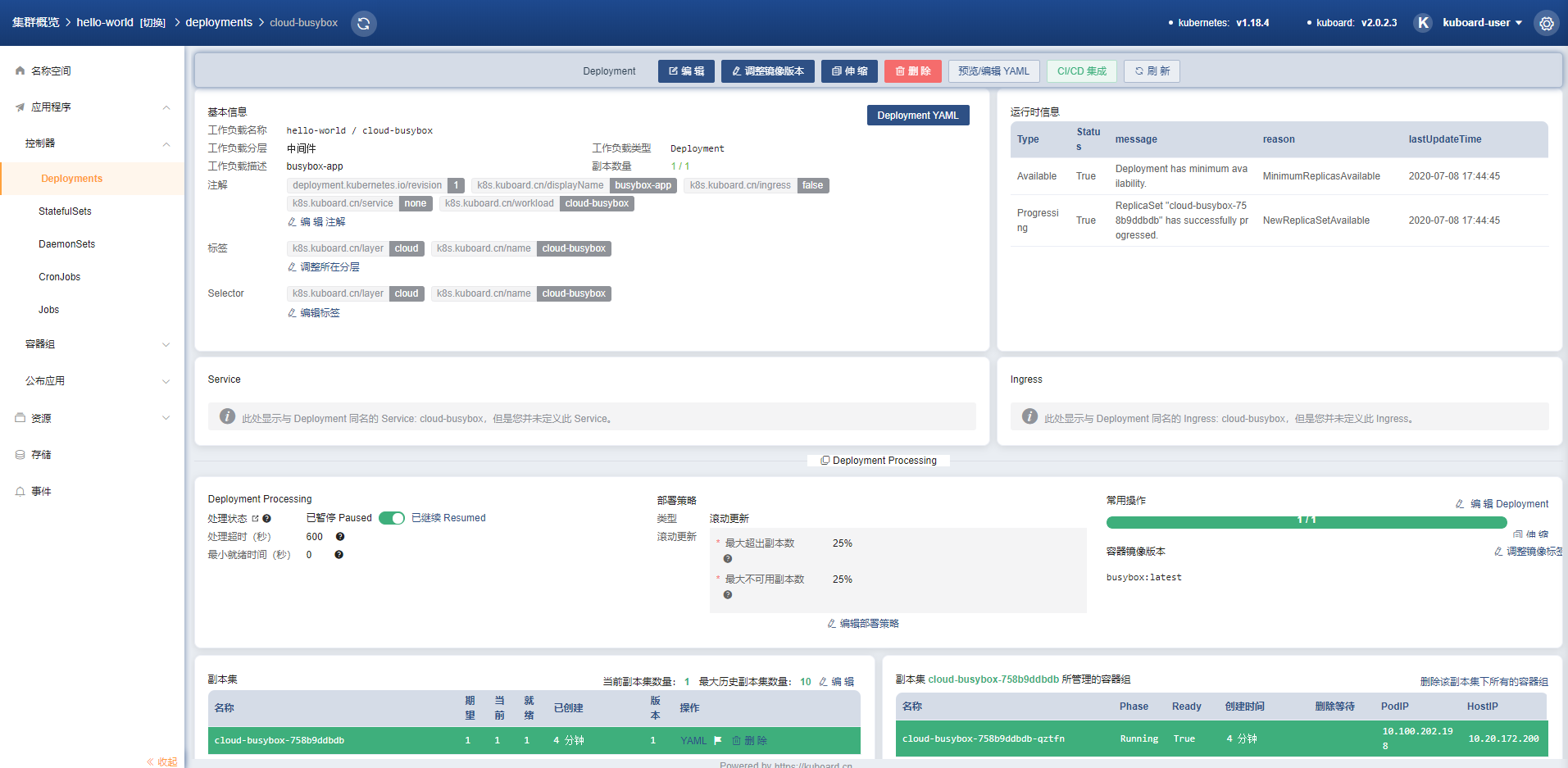Click the 伸缩 toolbar button

(x=850, y=71)
